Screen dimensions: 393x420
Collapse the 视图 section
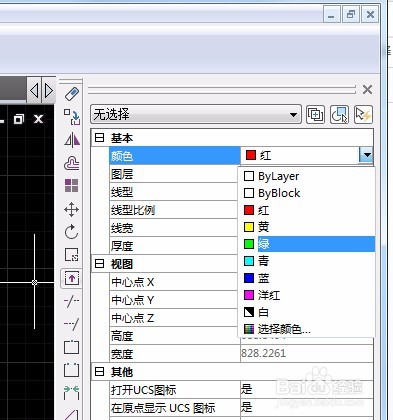click(x=99, y=264)
